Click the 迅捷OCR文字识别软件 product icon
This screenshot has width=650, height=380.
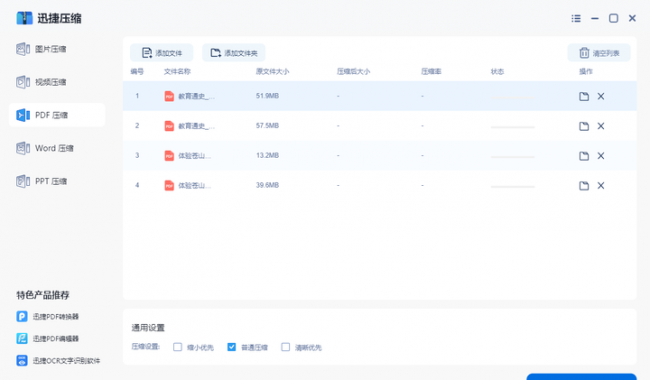point(22,361)
